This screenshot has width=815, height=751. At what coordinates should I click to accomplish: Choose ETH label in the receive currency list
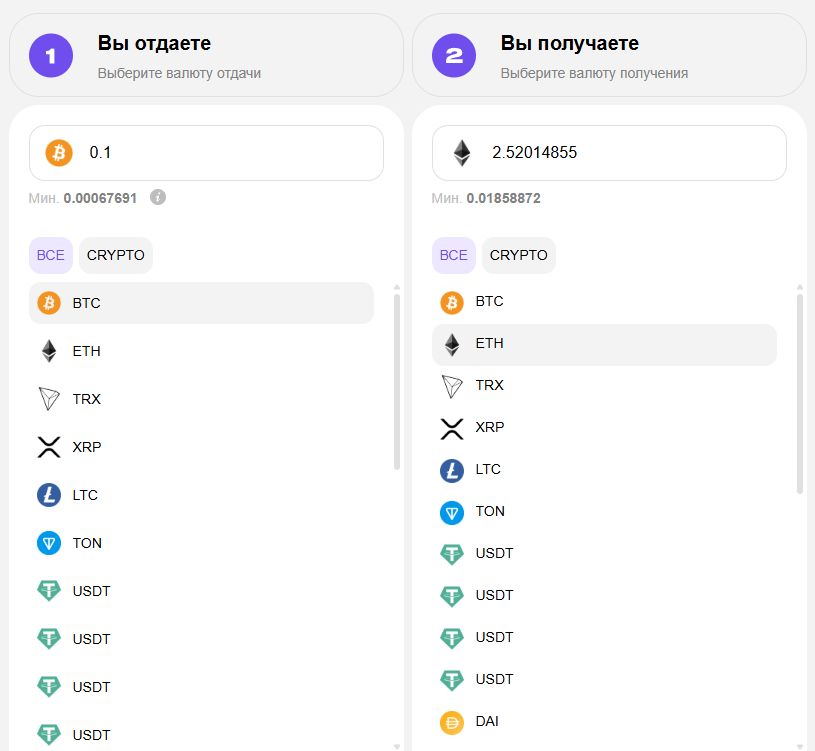click(489, 344)
